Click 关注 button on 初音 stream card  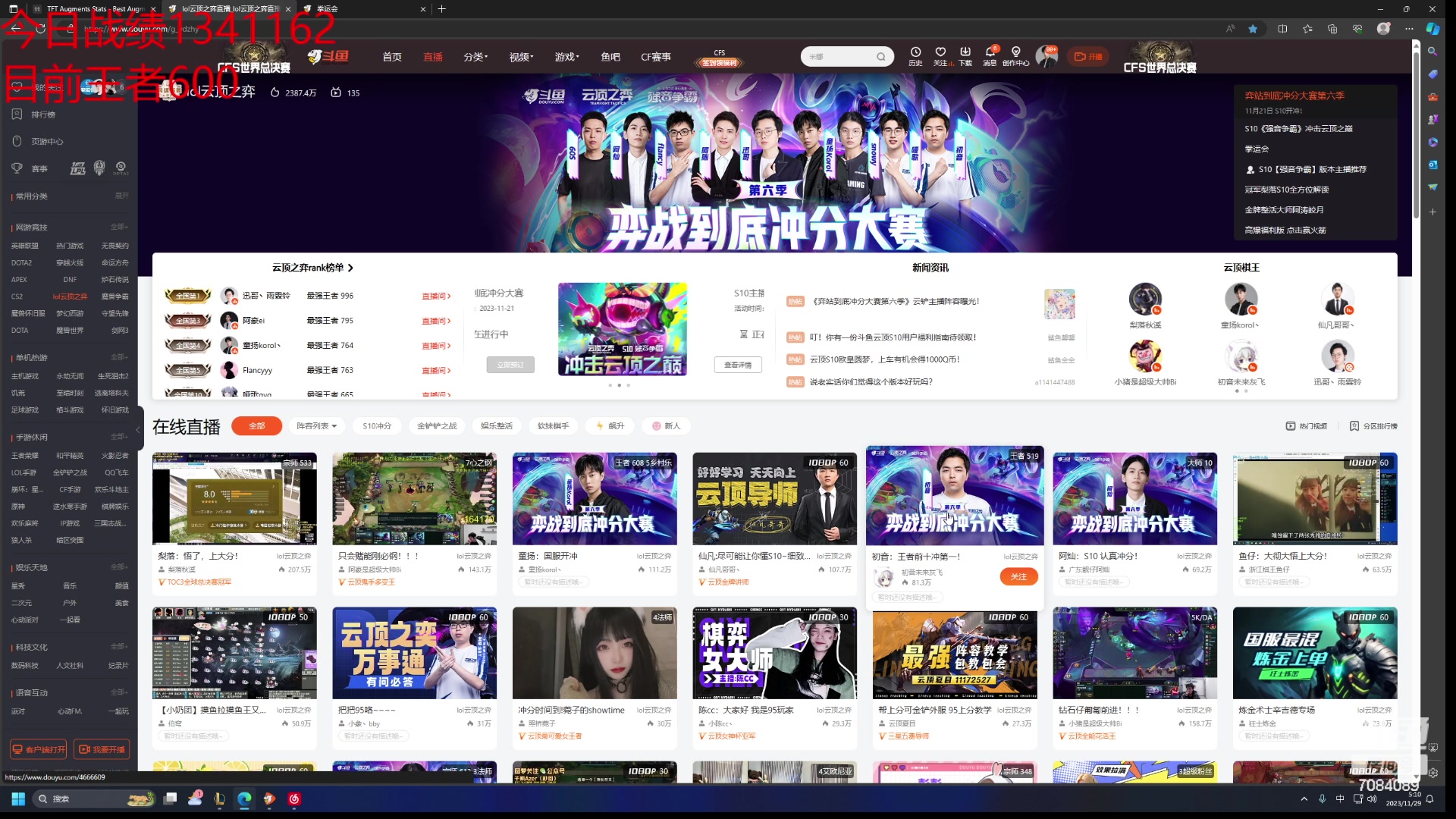[x=1018, y=577]
